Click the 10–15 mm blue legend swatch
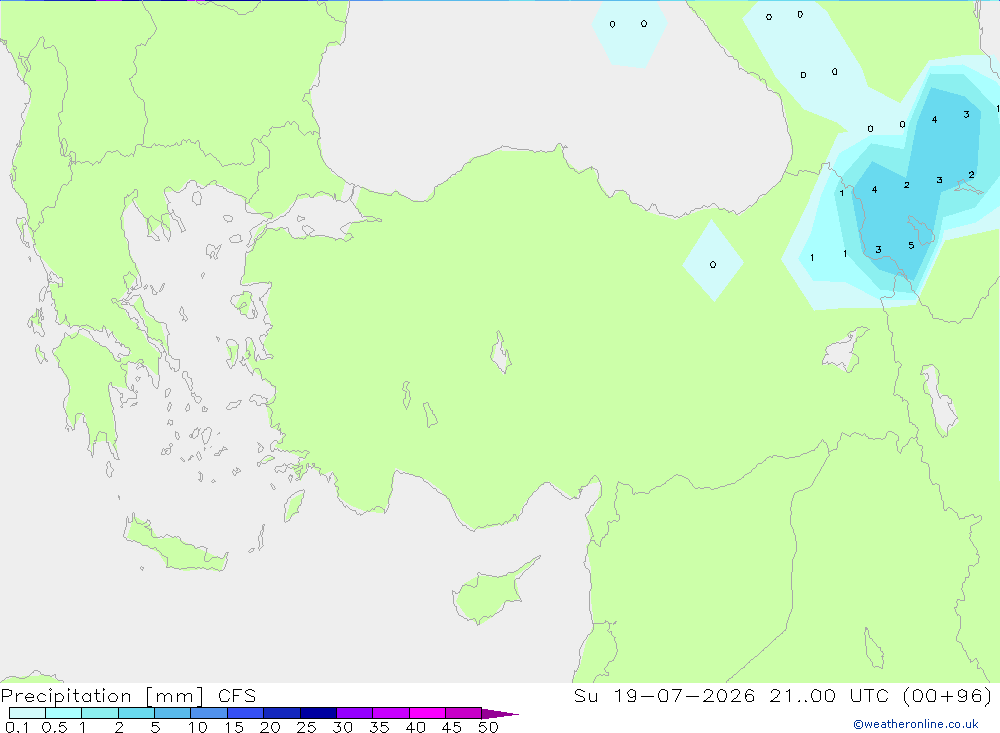Image resolution: width=1000 pixels, height=733 pixels. (x=209, y=713)
